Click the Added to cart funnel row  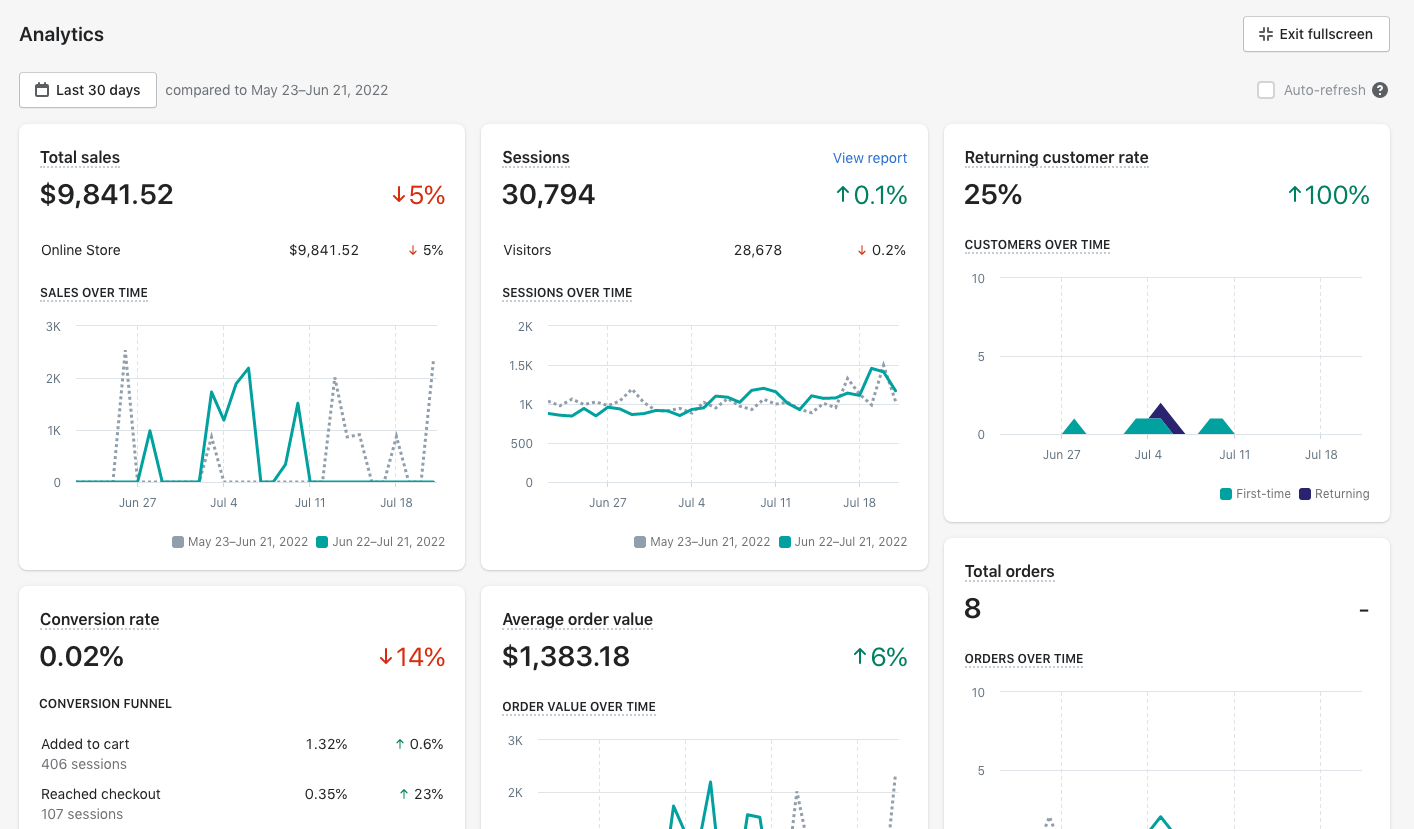[242, 754]
